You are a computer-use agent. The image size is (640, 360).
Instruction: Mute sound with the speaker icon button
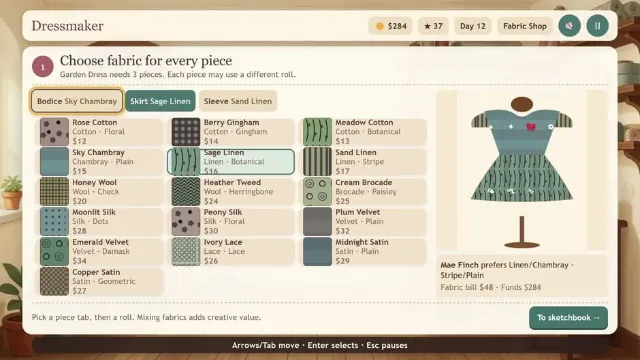[569, 26]
